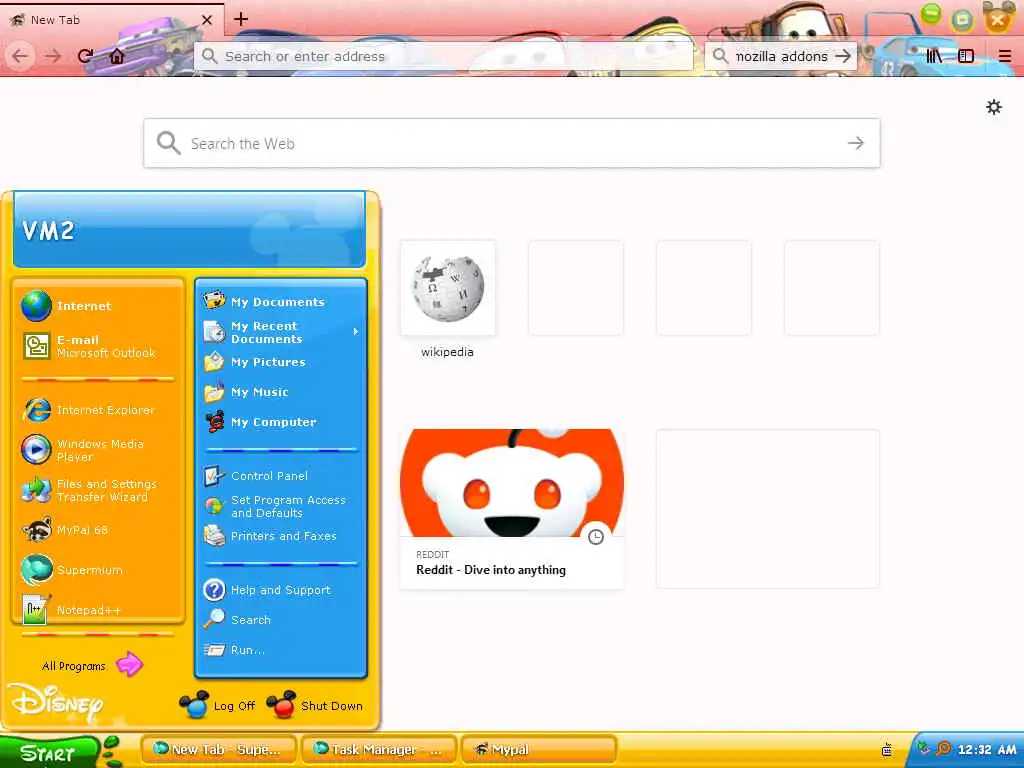Launch Internet from the Start menu
1024x768 pixels.
coord(98,306)
